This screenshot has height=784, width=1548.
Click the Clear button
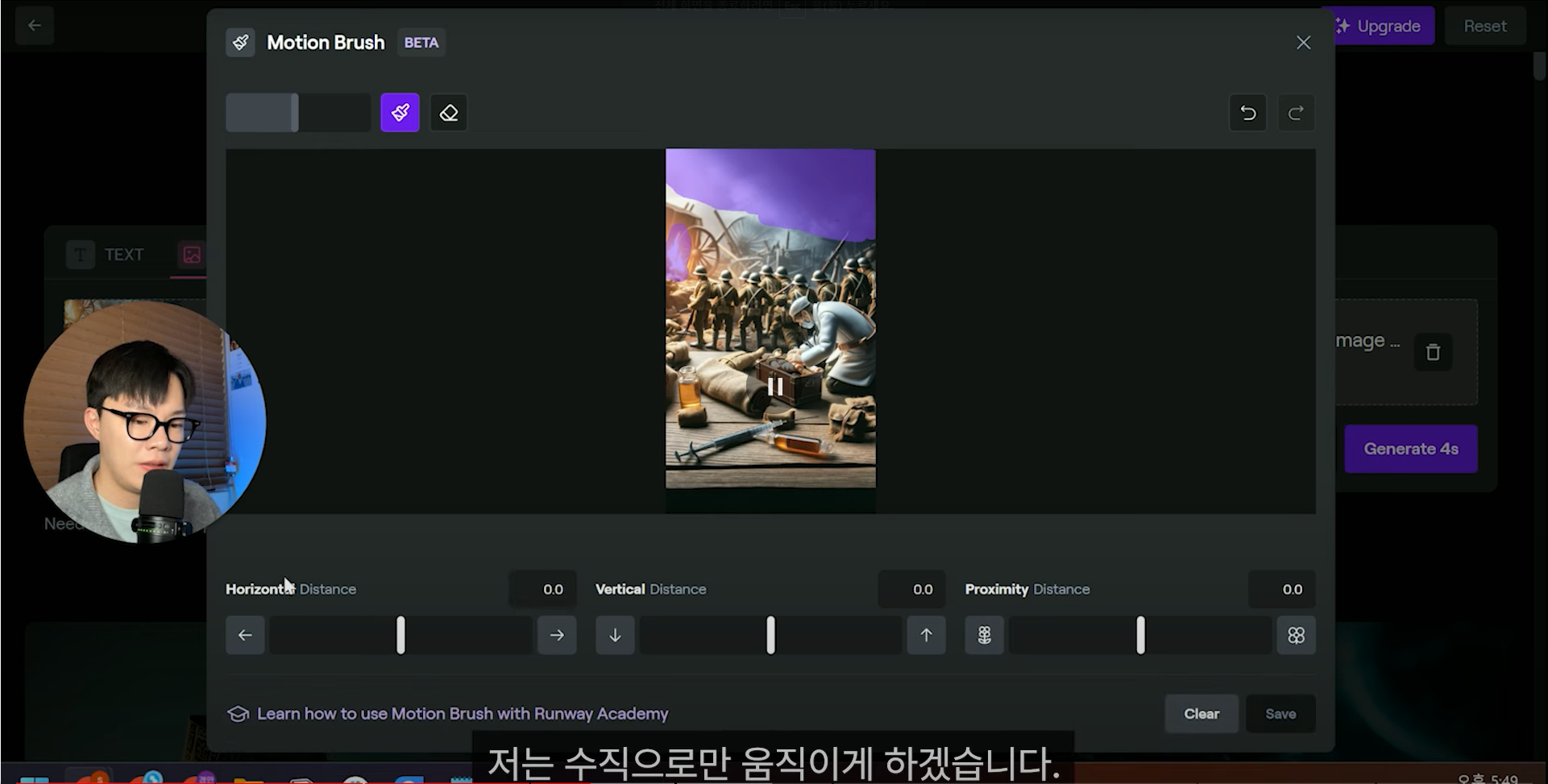pos(1201,714)
